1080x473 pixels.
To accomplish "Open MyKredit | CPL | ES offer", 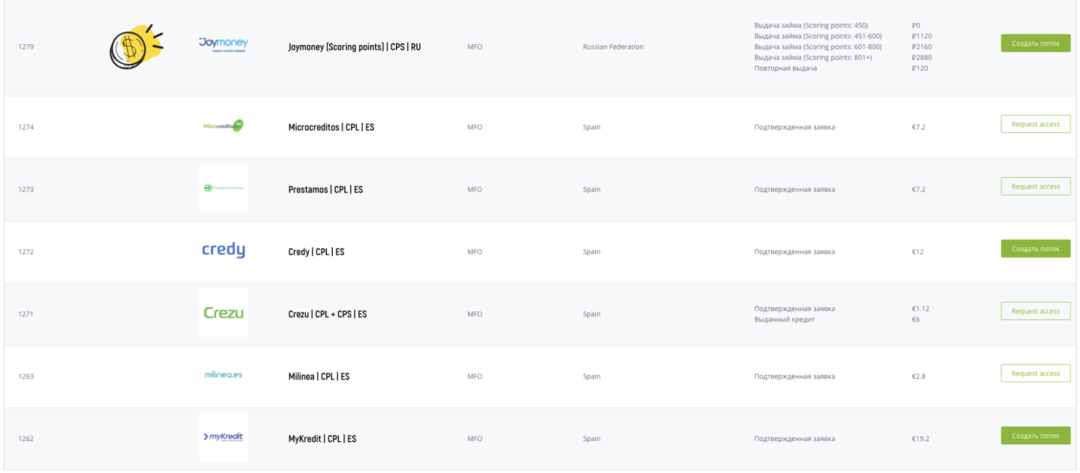I will (x=322, y=439).
